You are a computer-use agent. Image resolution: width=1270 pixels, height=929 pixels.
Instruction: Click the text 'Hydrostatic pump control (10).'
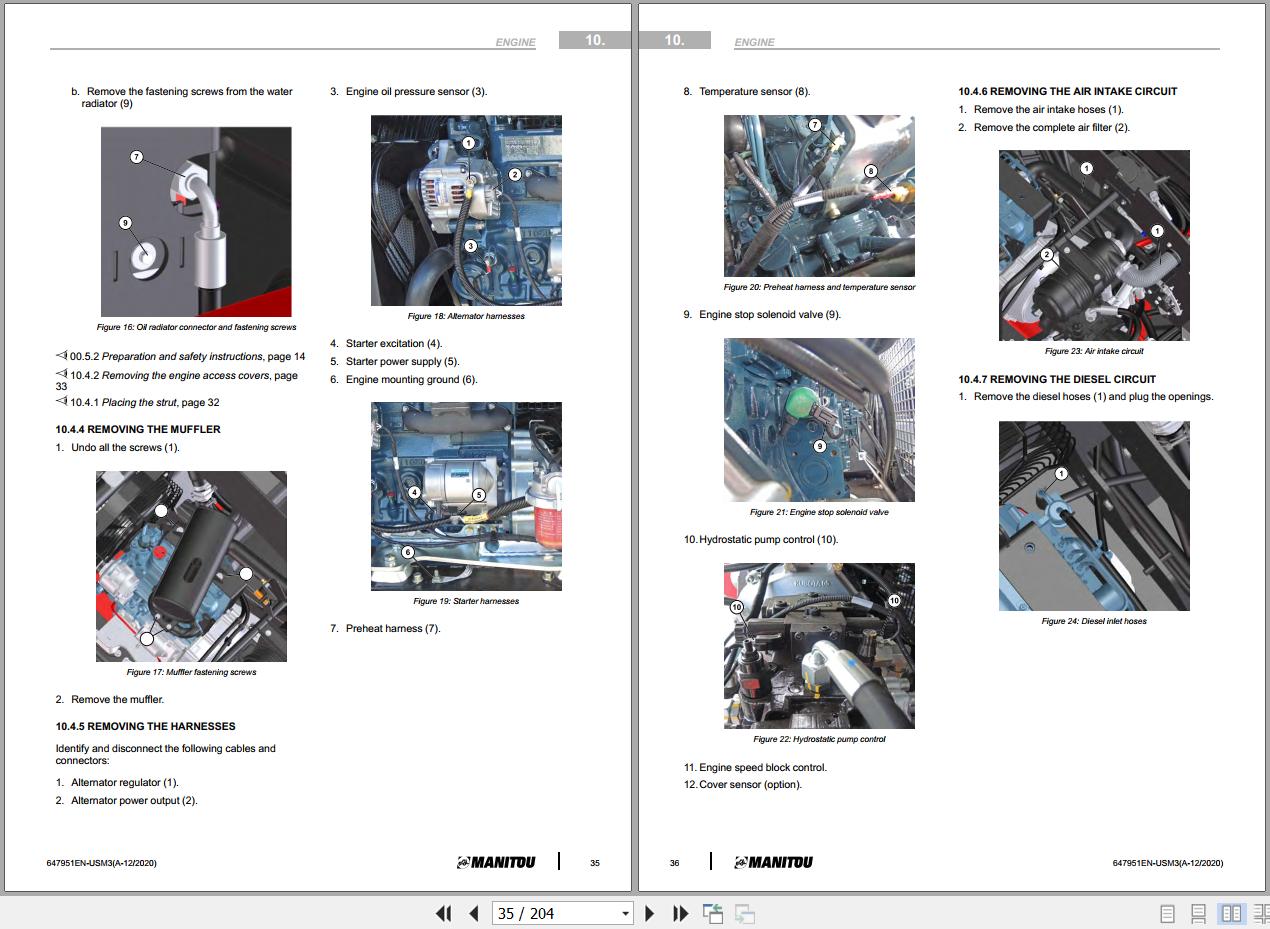click(769, 539)
